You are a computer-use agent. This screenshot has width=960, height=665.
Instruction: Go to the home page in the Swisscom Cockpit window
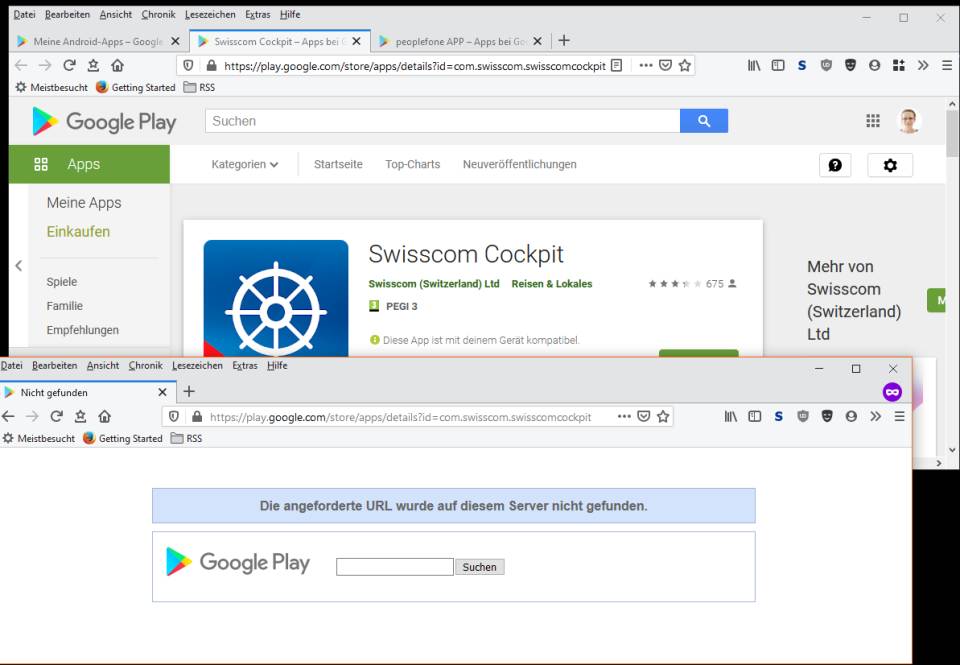[x=118, y=66]
